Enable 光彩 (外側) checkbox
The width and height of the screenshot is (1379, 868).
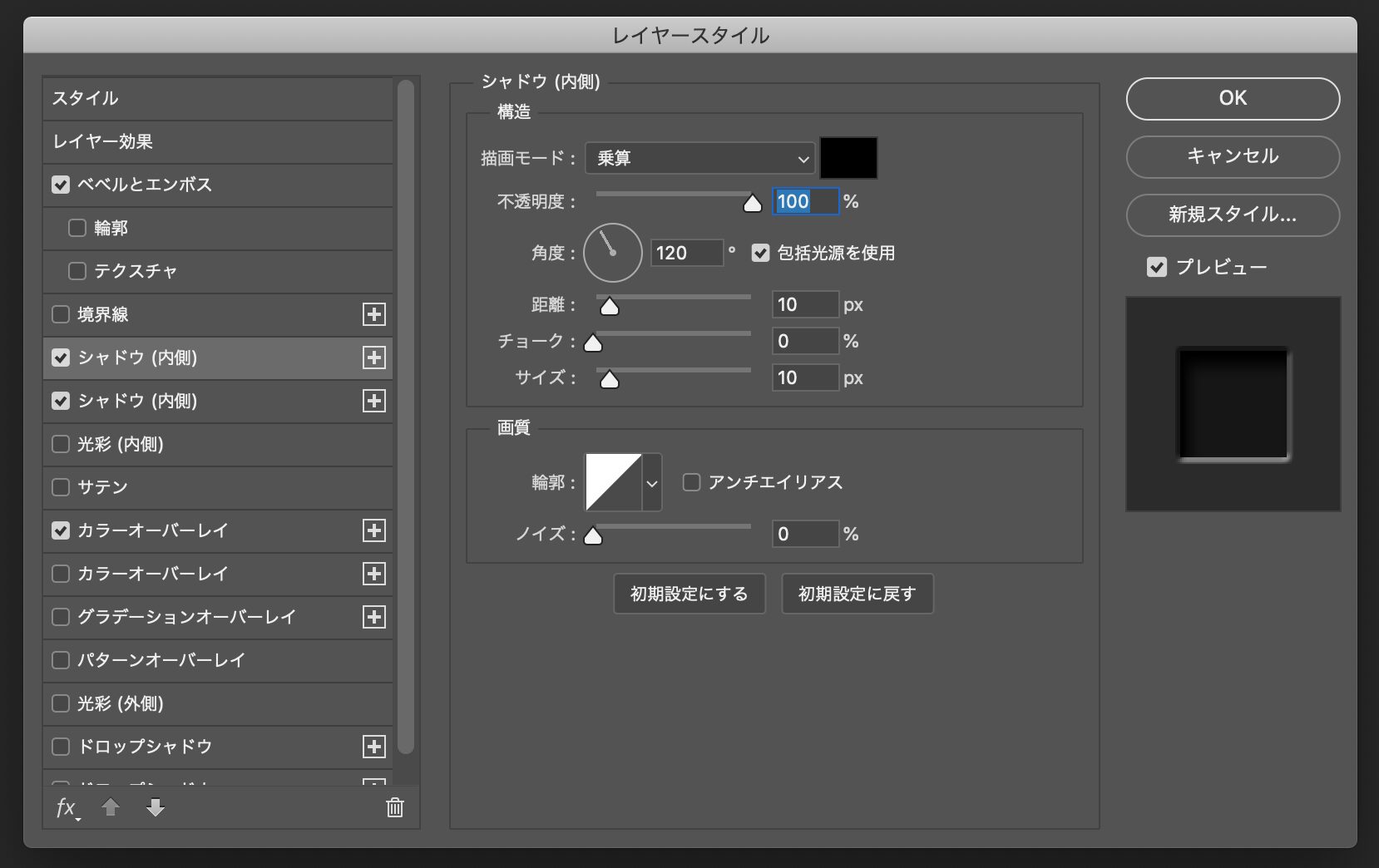tap(61, 703)
